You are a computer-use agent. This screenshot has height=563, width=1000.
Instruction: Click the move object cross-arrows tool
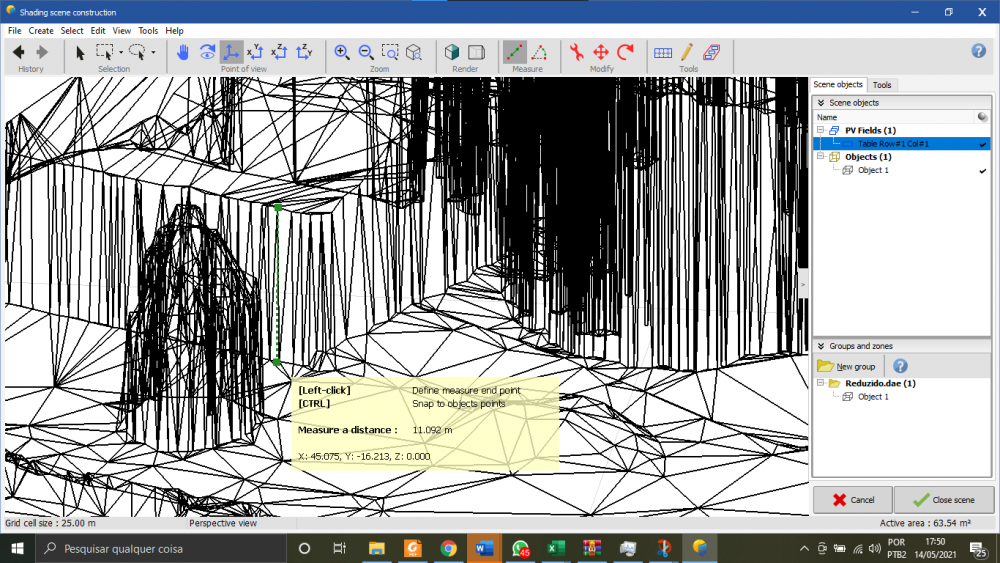click(x=601, y=52)
